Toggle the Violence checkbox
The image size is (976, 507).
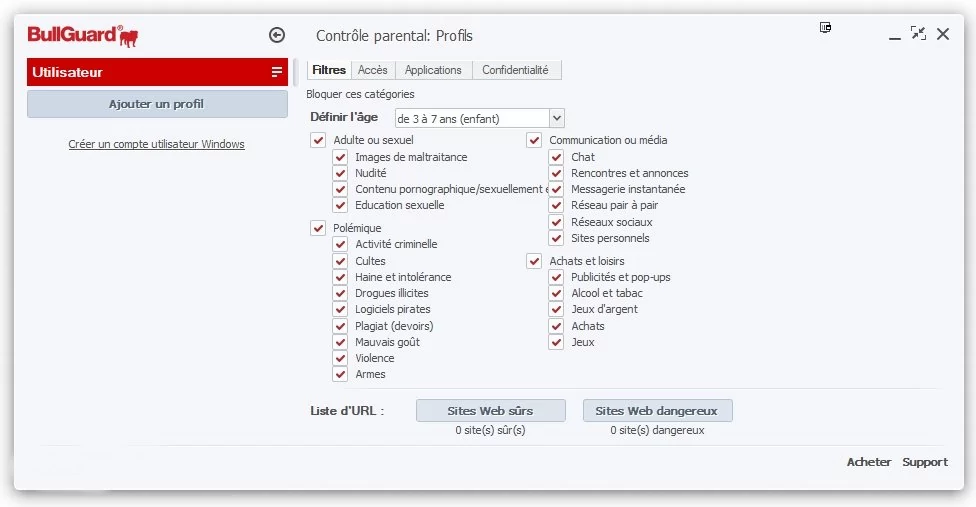coord(340,358)
